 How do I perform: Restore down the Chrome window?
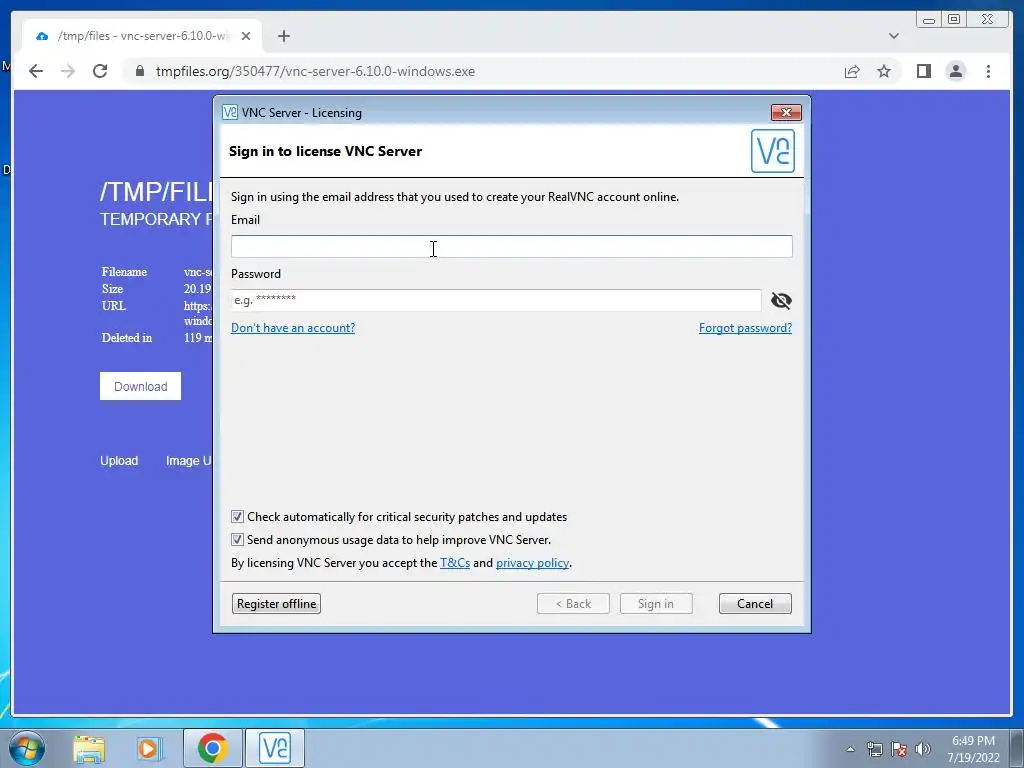click(x=954, y=20)
